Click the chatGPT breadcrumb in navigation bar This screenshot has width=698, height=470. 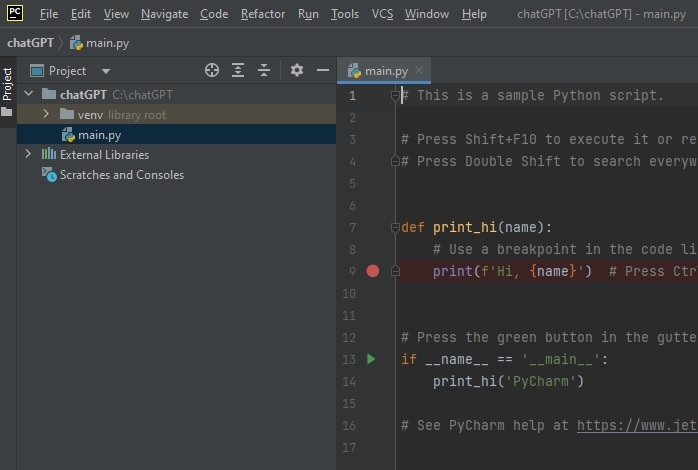click(29, 43)
